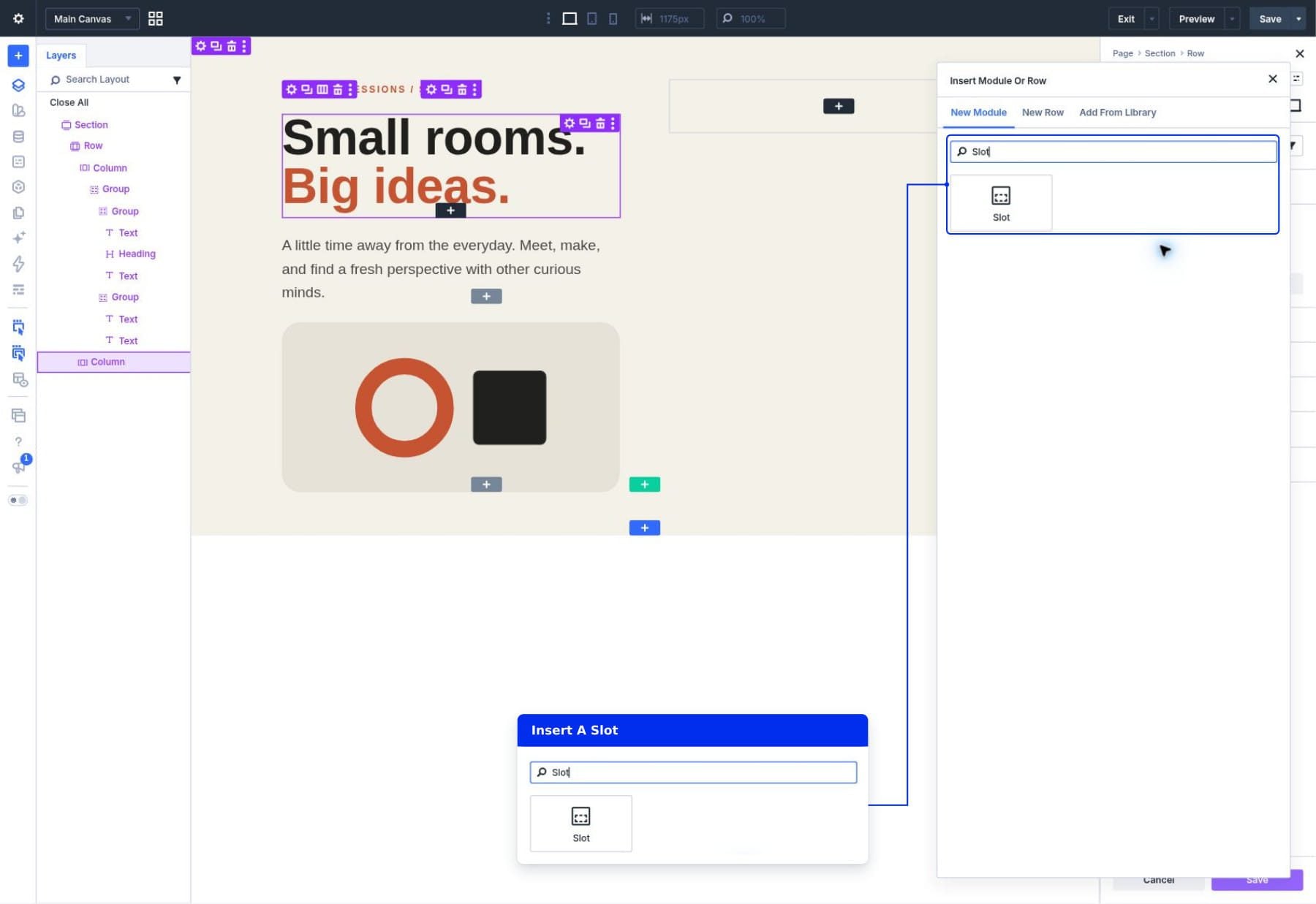Click the blue plus add-section button

point(644,528)
